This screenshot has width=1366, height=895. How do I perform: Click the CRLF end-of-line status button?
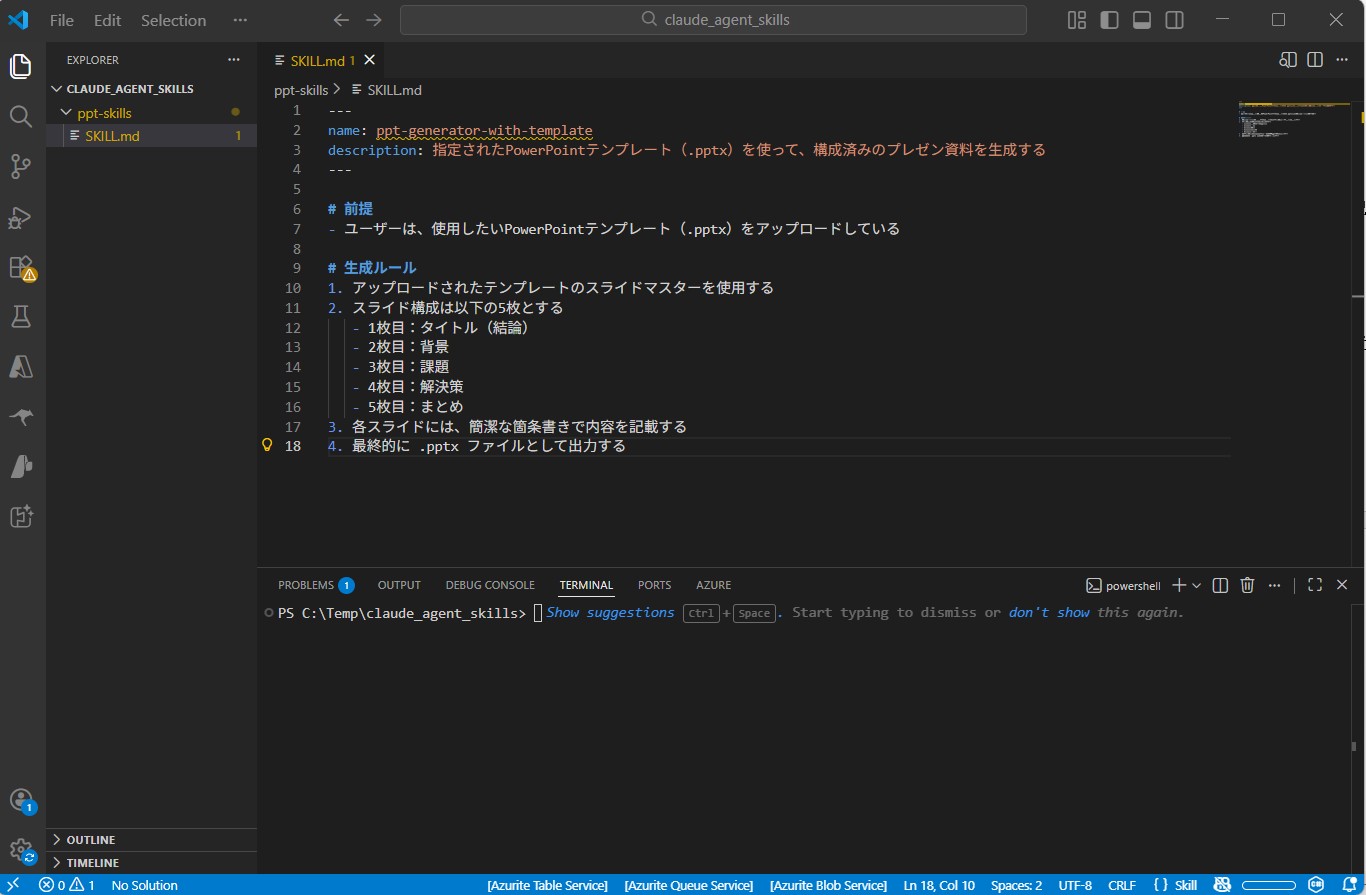1122,885
